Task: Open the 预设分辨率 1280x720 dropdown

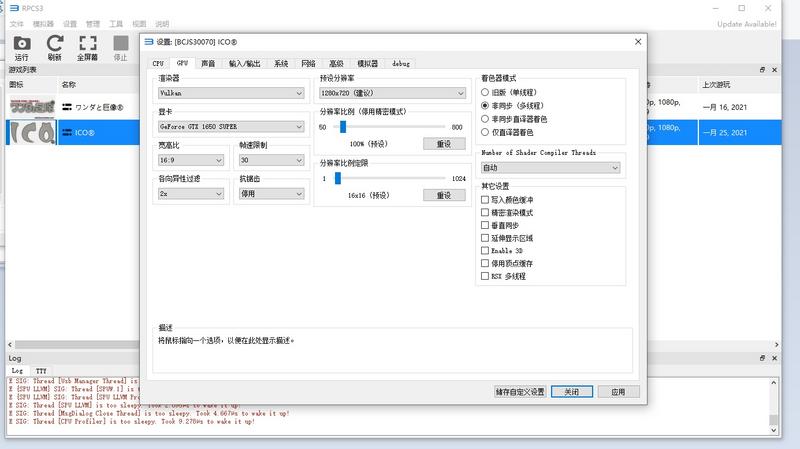Action: (392, 93)
